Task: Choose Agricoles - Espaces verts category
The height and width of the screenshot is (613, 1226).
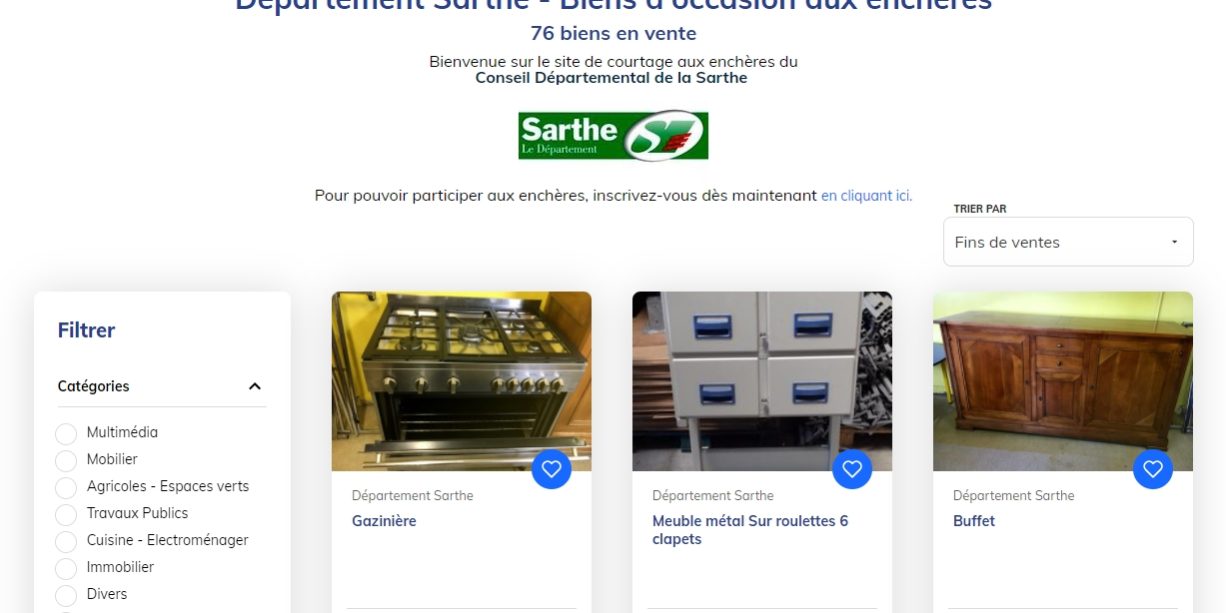Action: [x=66, y=488]
